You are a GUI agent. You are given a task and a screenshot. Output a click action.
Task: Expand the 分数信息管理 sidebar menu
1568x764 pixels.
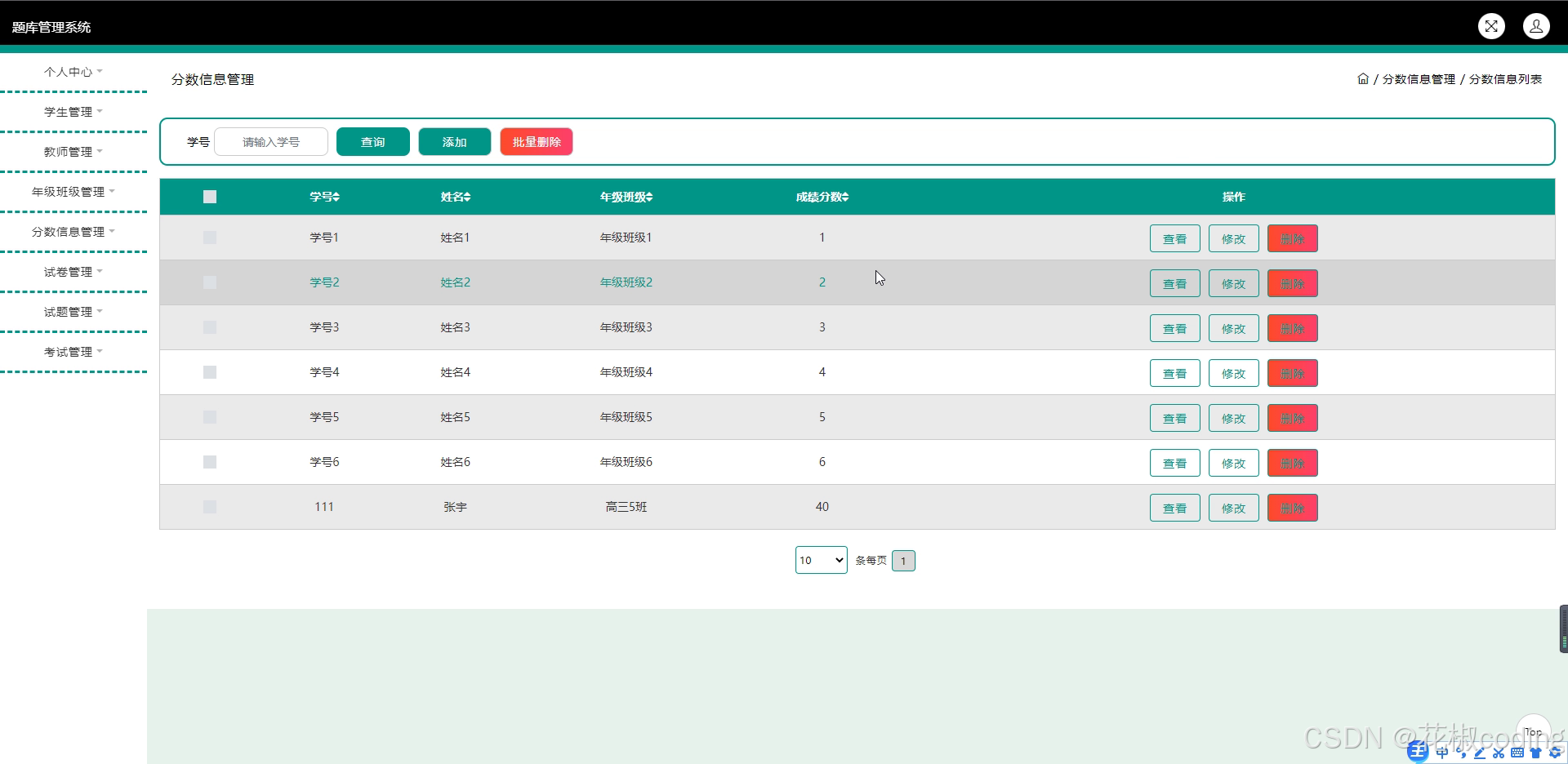(x=73, y=232)
